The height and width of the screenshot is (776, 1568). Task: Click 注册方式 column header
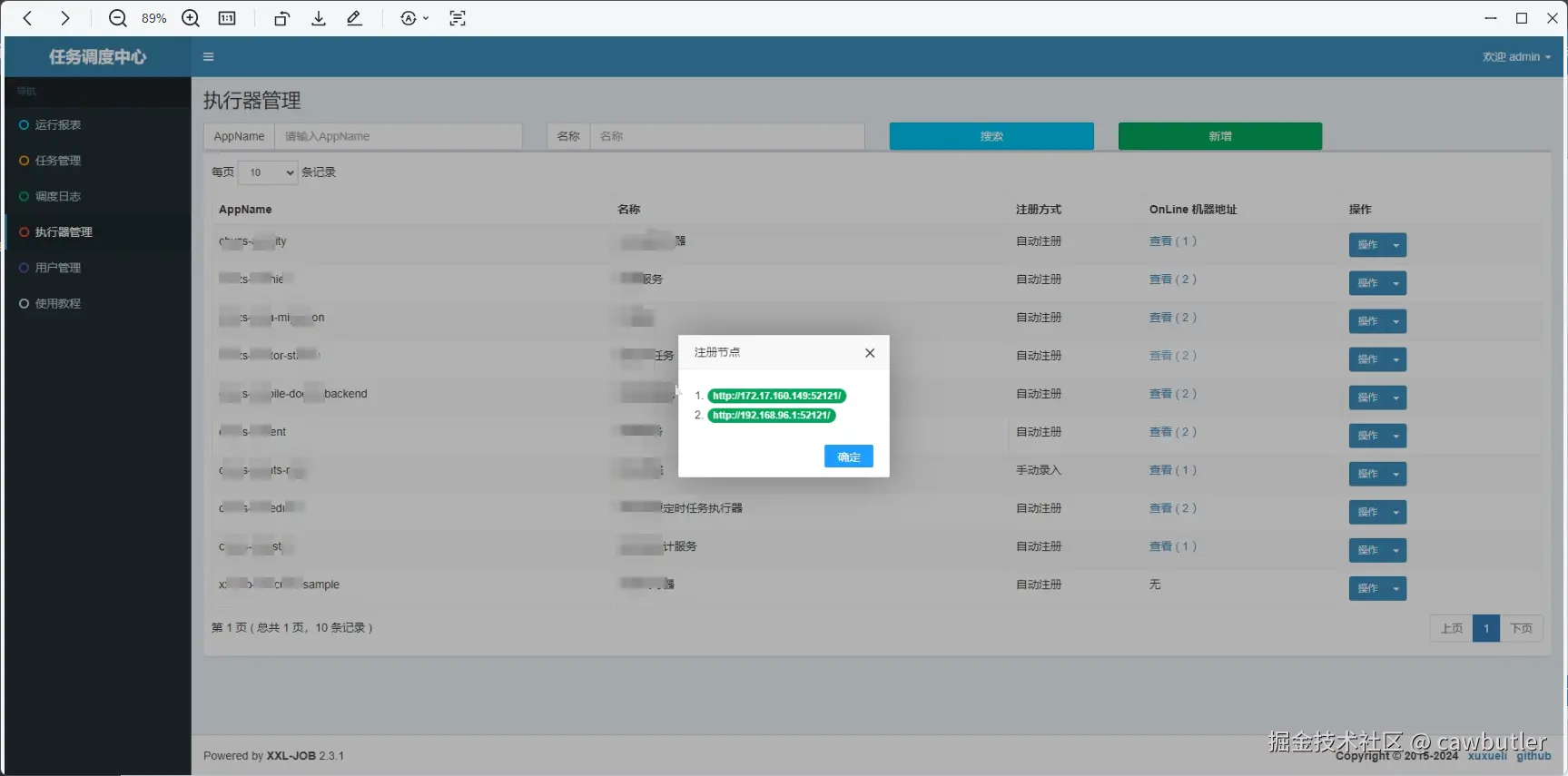click(x=1039, y=210)
